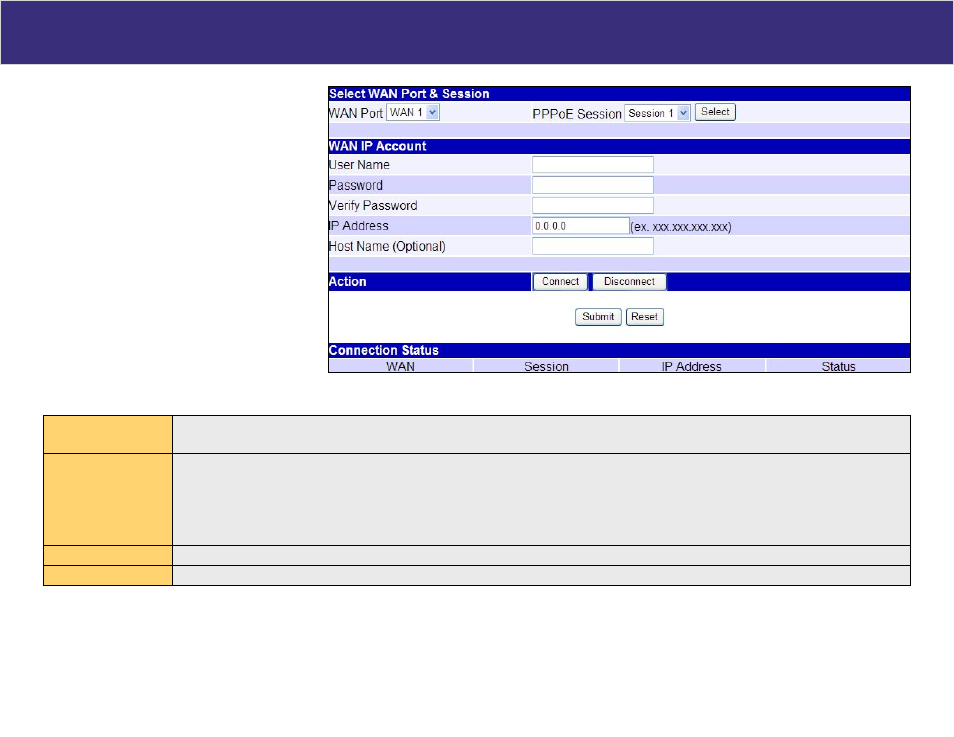Click the (ex. xxx.xxx.xxx.xxx) hint text

click(x=681, y=227)
